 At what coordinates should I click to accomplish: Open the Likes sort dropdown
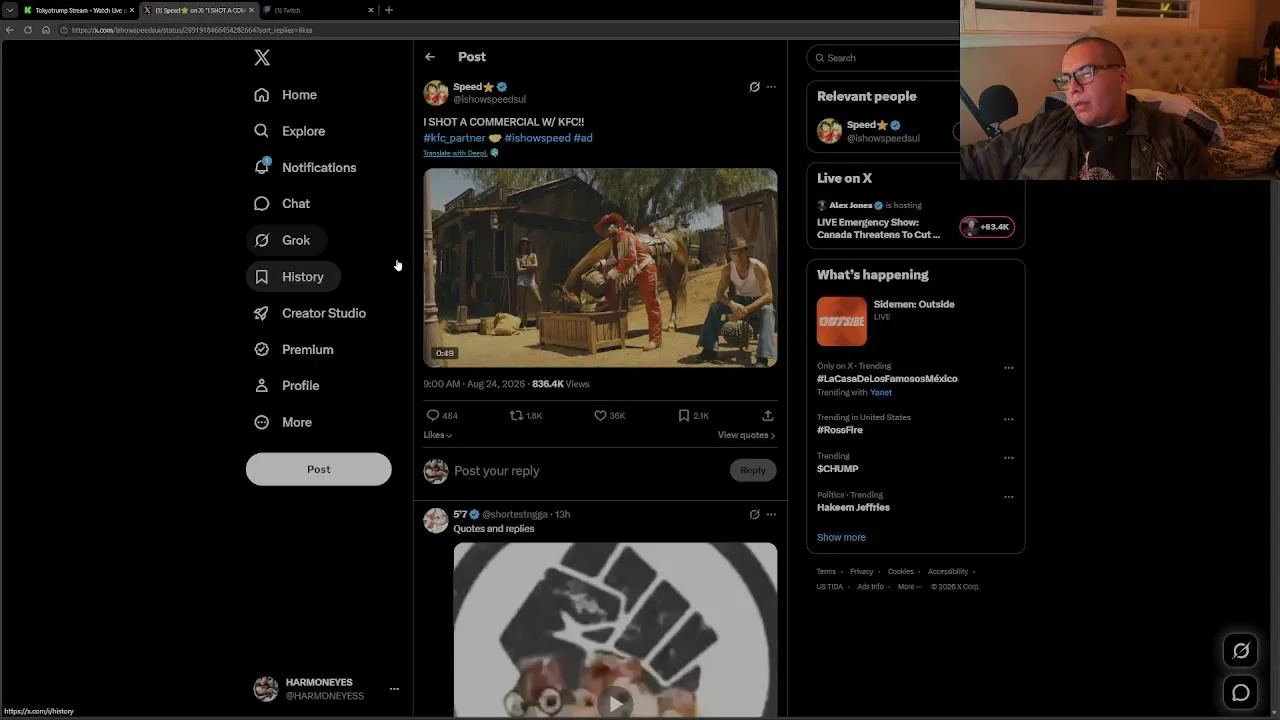click(437, 435)
